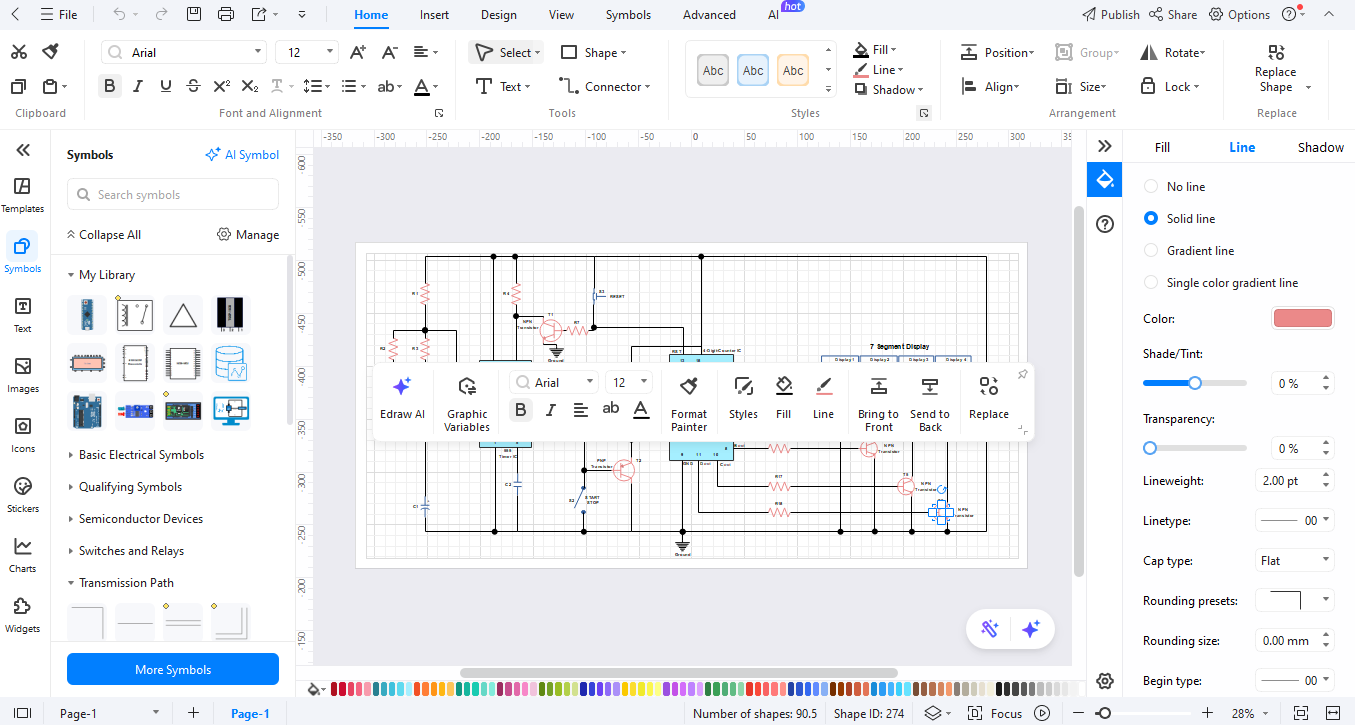The image size is (1355, 725).
Task: Open the Advanced ribbon tab
Action: click(709, 15)
